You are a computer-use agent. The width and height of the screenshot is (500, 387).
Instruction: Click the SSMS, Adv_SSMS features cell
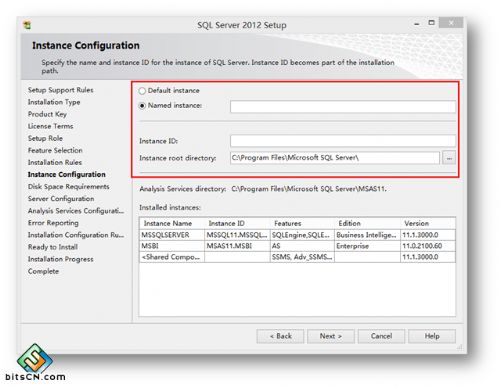(x=302, y=257)
